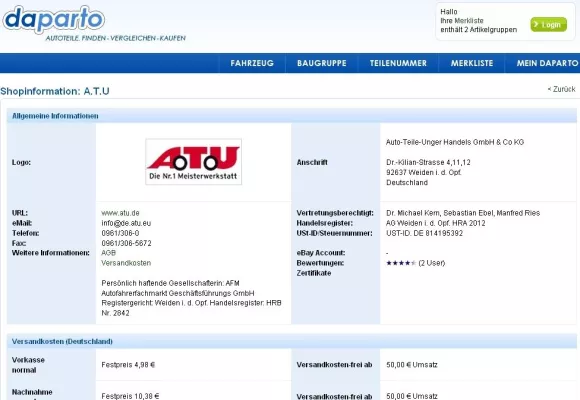The image size is (580, 400).
Task: Click the Festpreis 10,38 € value
Action: 130,396
